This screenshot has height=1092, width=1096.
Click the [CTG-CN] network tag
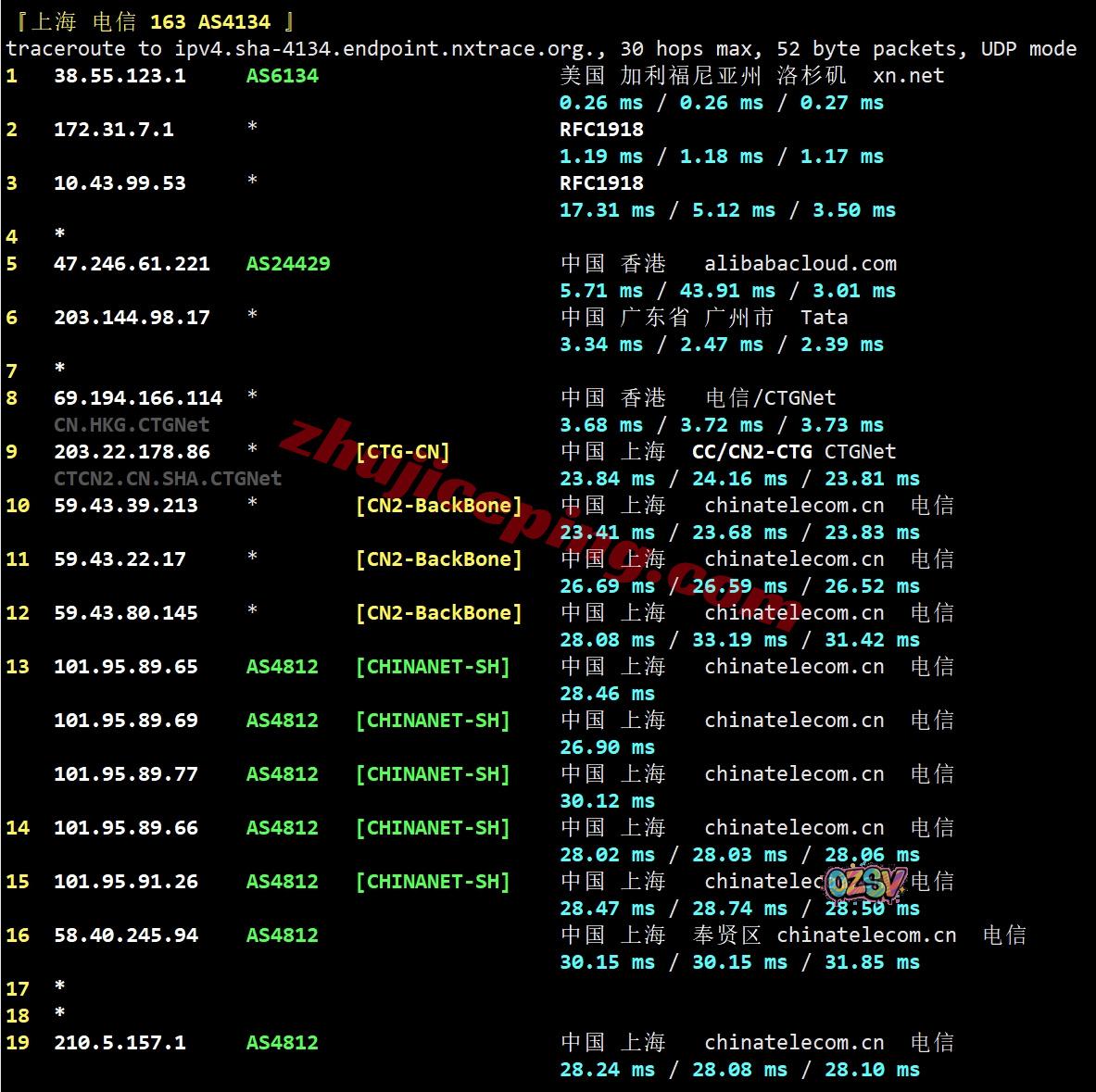click(402, 452)
